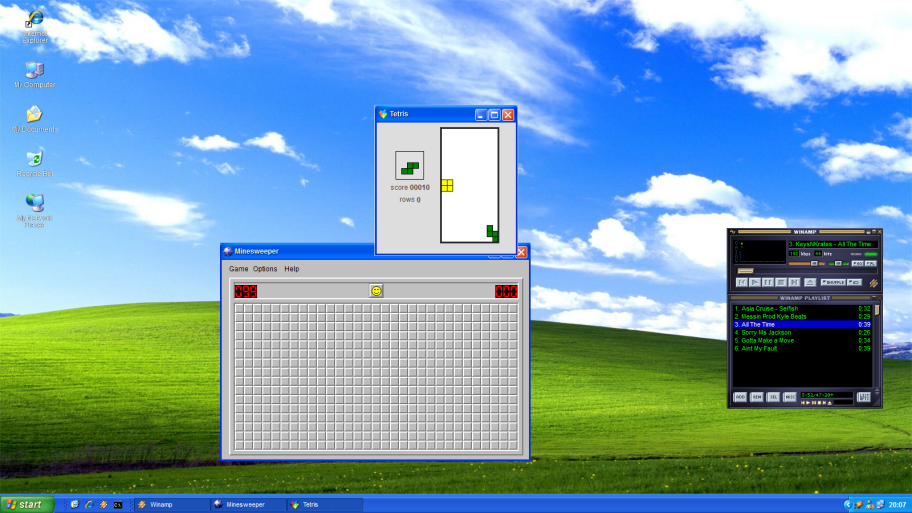The image size is (912, 513).
Task: Click Messenger system tray icon
Action: [x=870, y=505]
